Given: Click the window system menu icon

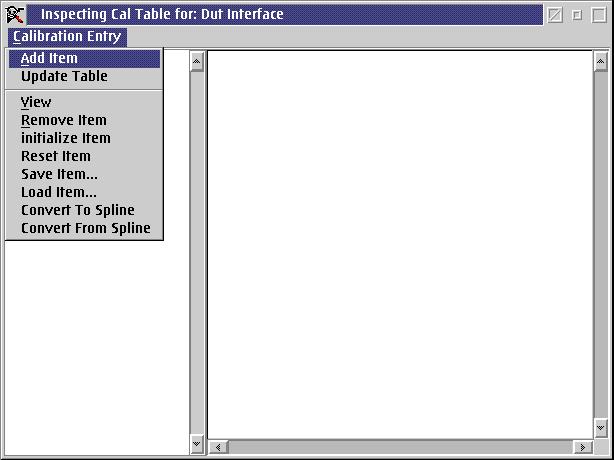Looking at the screenshot, I should [x=15, y=15].
